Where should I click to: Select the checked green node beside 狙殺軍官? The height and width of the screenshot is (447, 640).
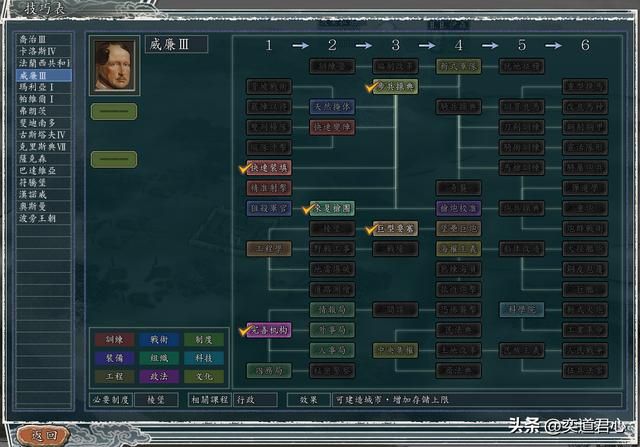point(332,208)
